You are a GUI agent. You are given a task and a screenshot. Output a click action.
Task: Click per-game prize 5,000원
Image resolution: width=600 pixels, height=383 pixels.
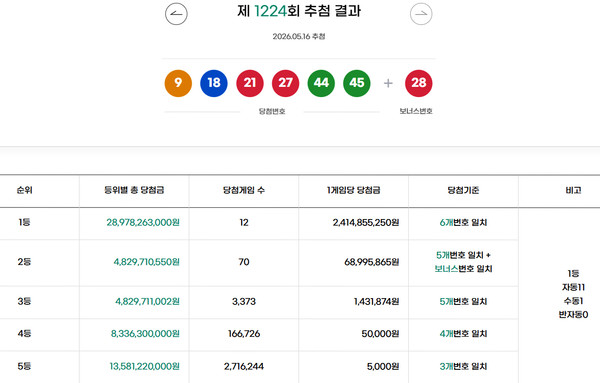(x=383, y=366)
